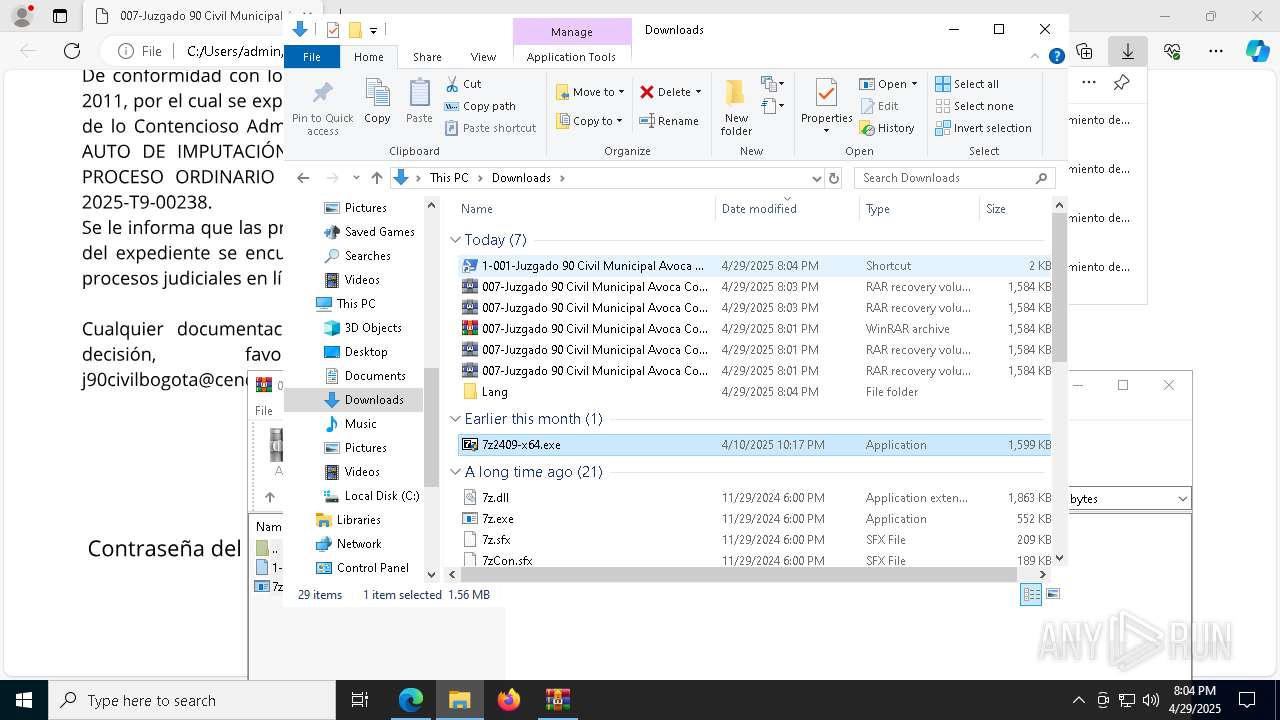Click the Up one level arrow
The image size is (1280, 720).
tap(376, 178)
